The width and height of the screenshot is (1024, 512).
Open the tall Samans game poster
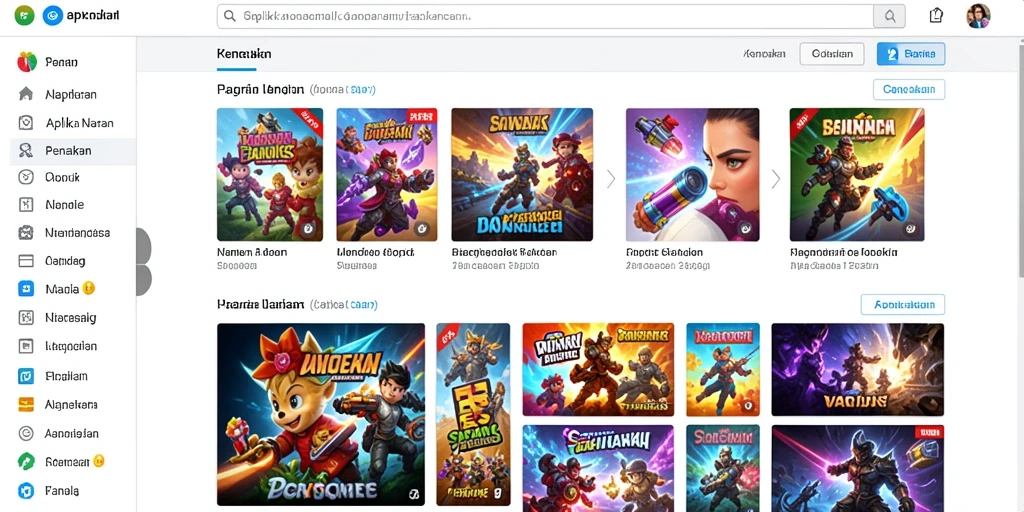(x=473, y=414)
